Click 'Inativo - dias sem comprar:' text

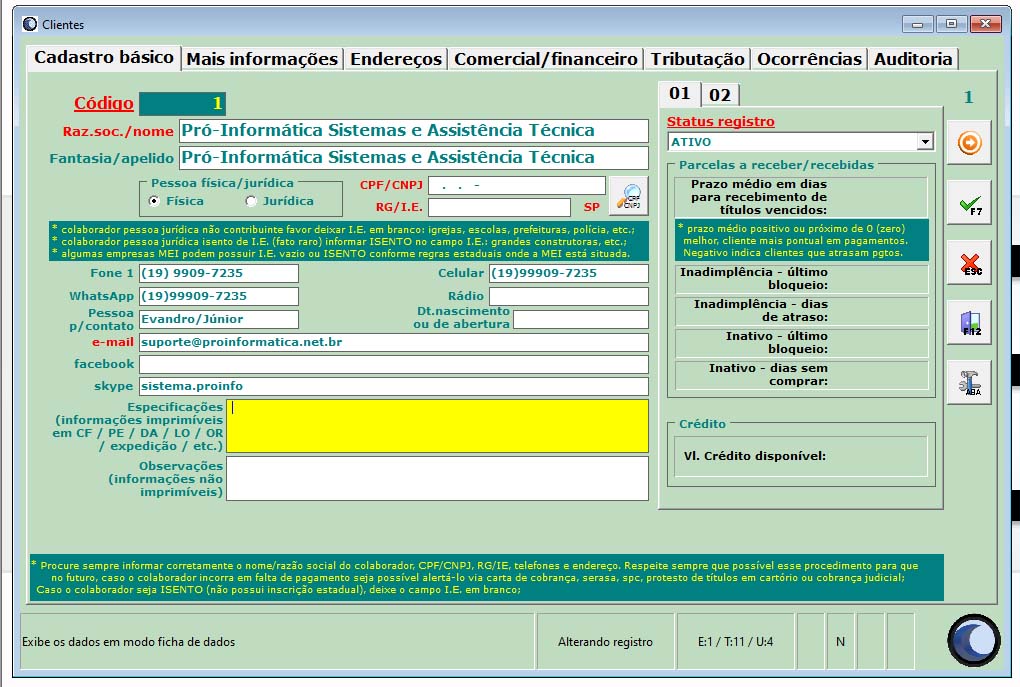(x=768, y=374)
